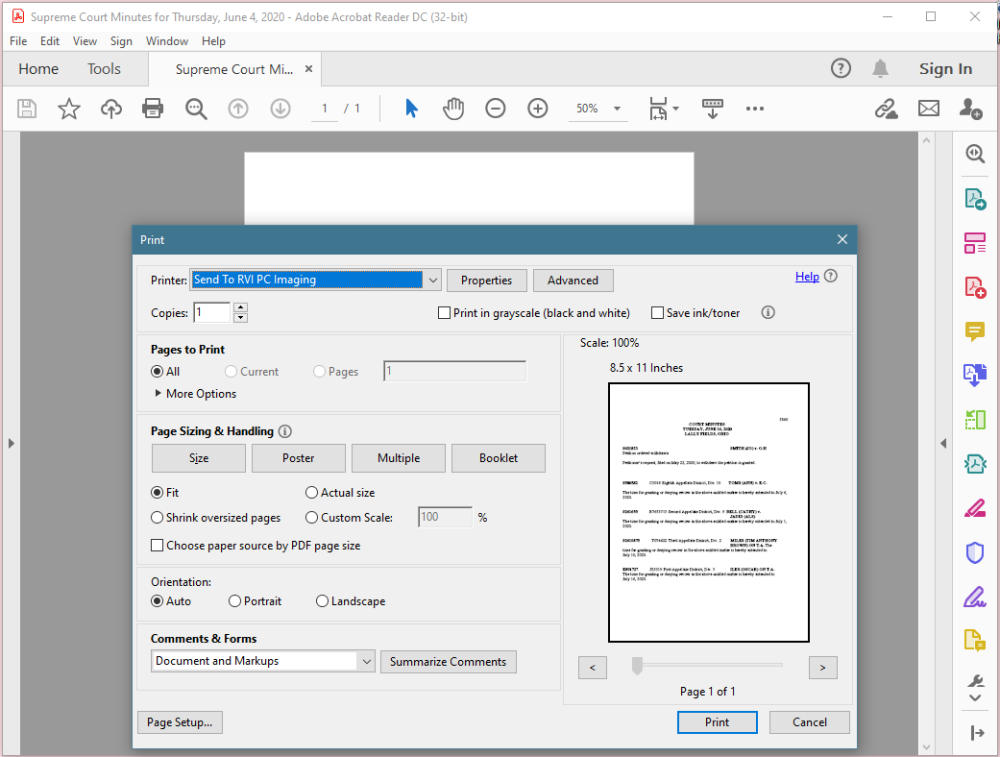Switch to the Tools tab
This screenshot has width=1000, height=757.
click(x=104, y=69)
